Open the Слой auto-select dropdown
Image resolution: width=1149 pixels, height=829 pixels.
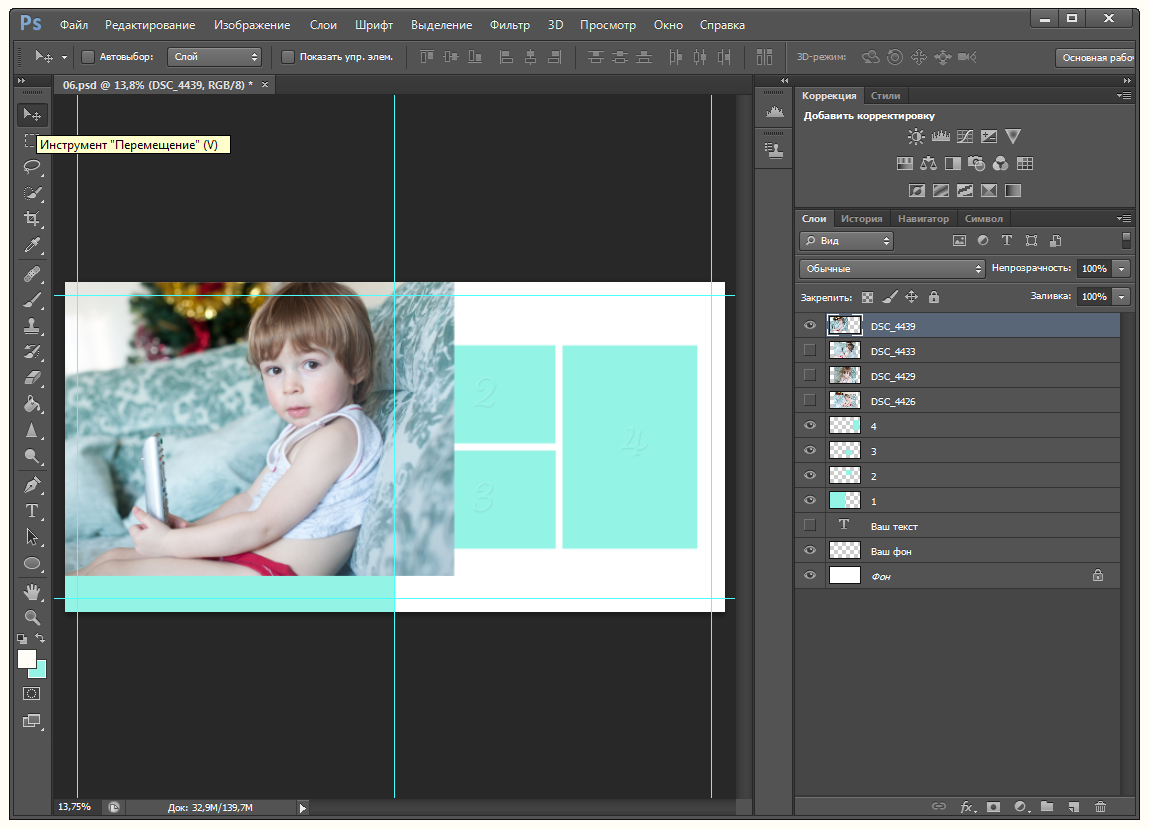coord(214,57)
